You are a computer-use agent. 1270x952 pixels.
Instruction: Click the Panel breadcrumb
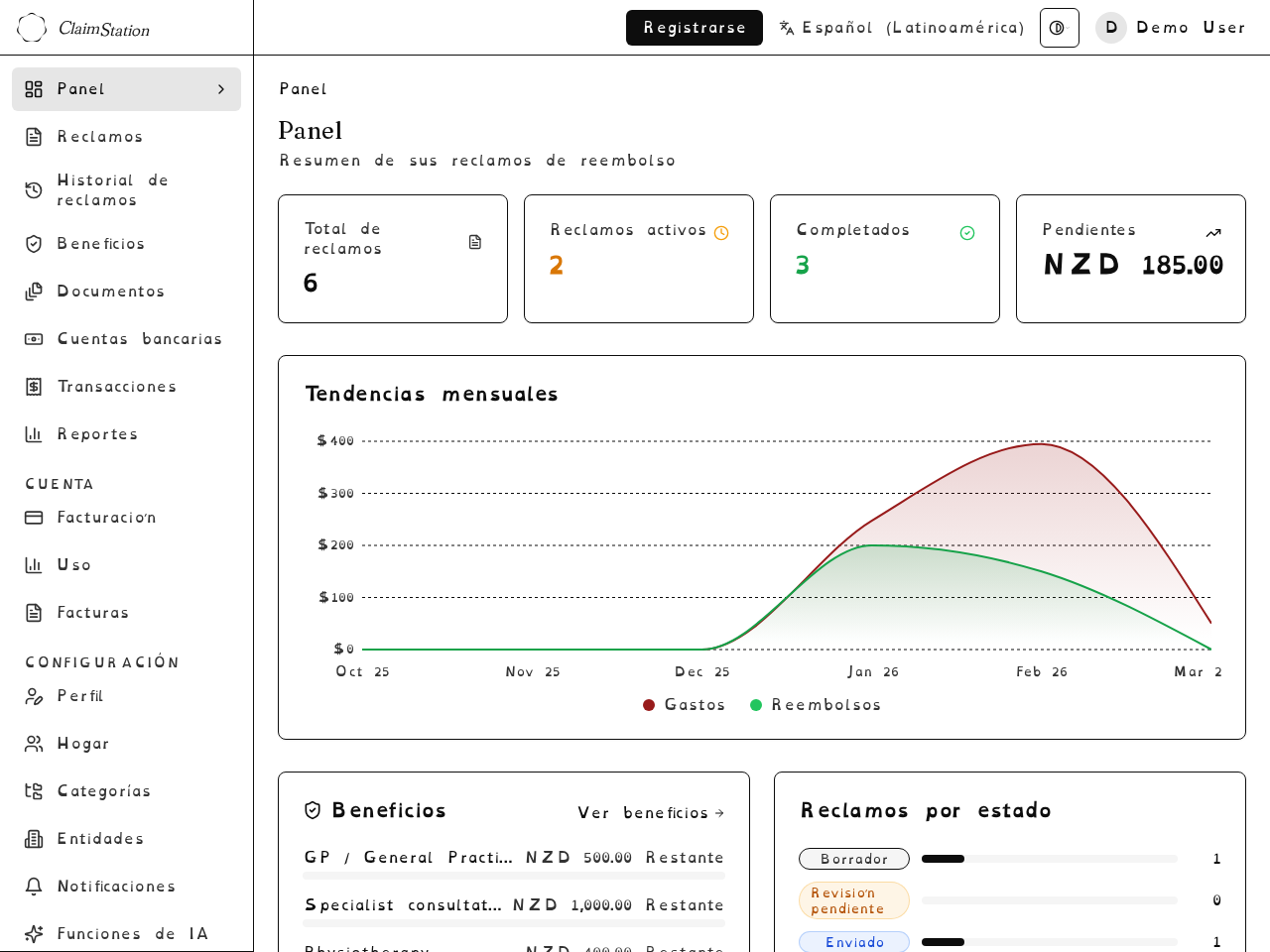tap(303, 89)
